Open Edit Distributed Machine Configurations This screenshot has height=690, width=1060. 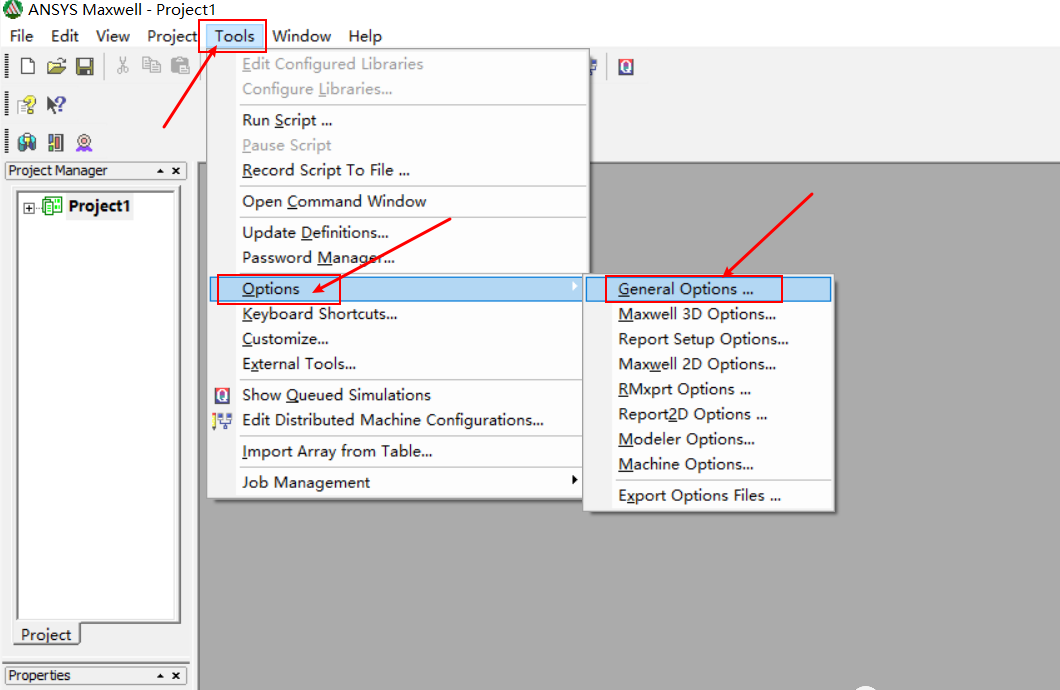pos(395,420)
